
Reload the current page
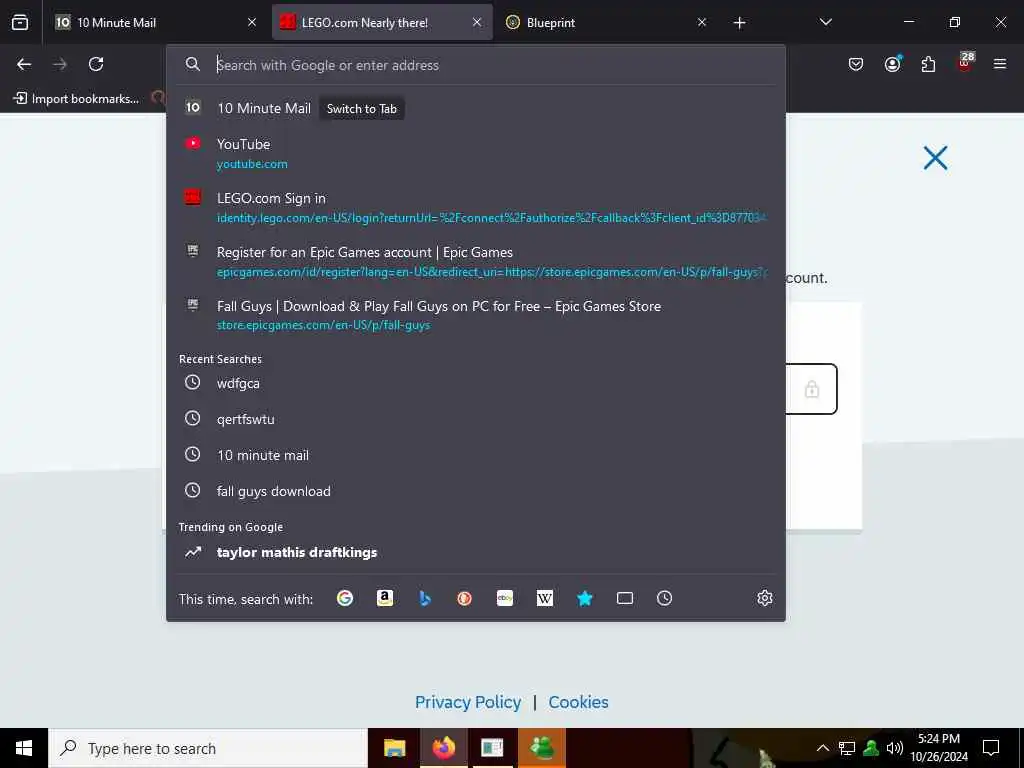96,64
